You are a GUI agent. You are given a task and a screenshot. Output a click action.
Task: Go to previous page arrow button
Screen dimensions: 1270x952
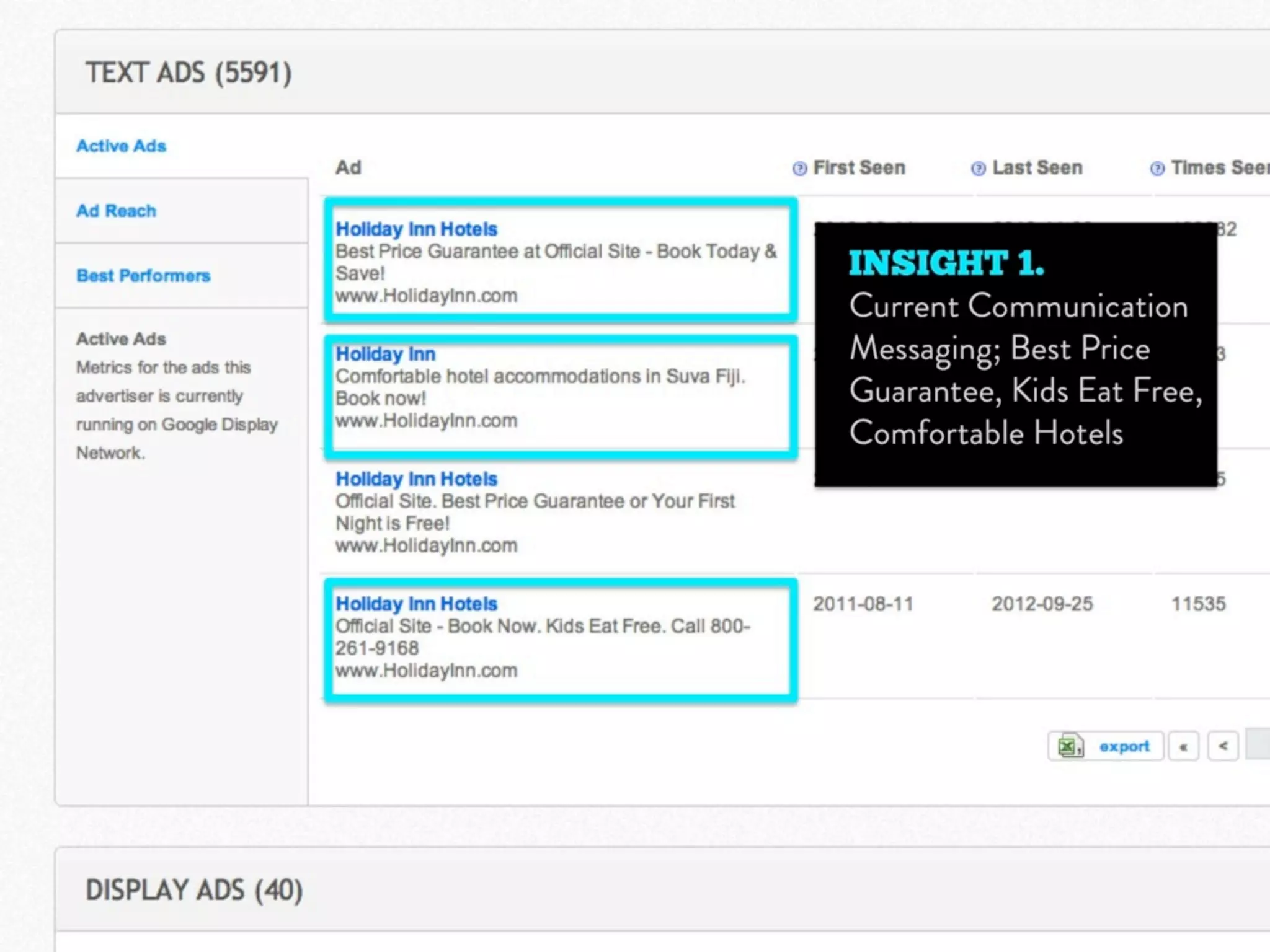point(1223,746)
